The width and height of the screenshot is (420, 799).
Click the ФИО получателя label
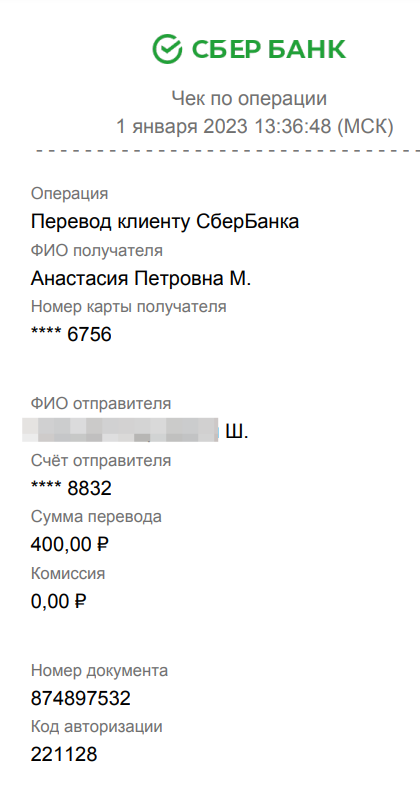[x=97, y=251]
